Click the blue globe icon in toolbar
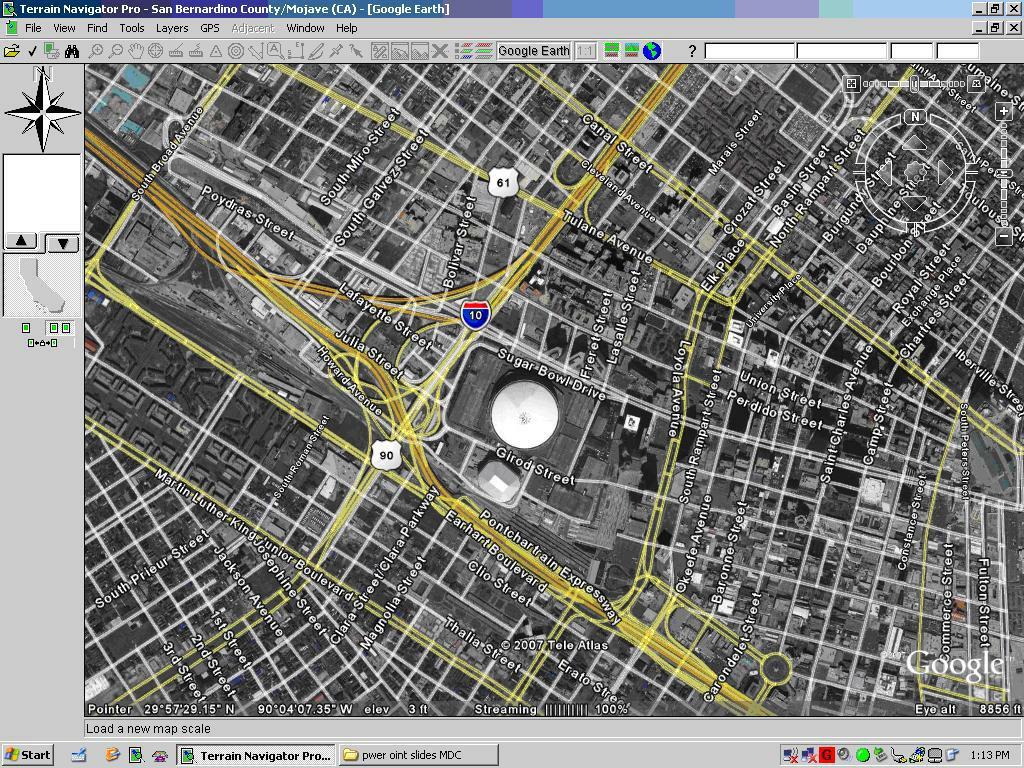Screen dimensions: 1024x768 pyautogui.click(x=652, y=51)
